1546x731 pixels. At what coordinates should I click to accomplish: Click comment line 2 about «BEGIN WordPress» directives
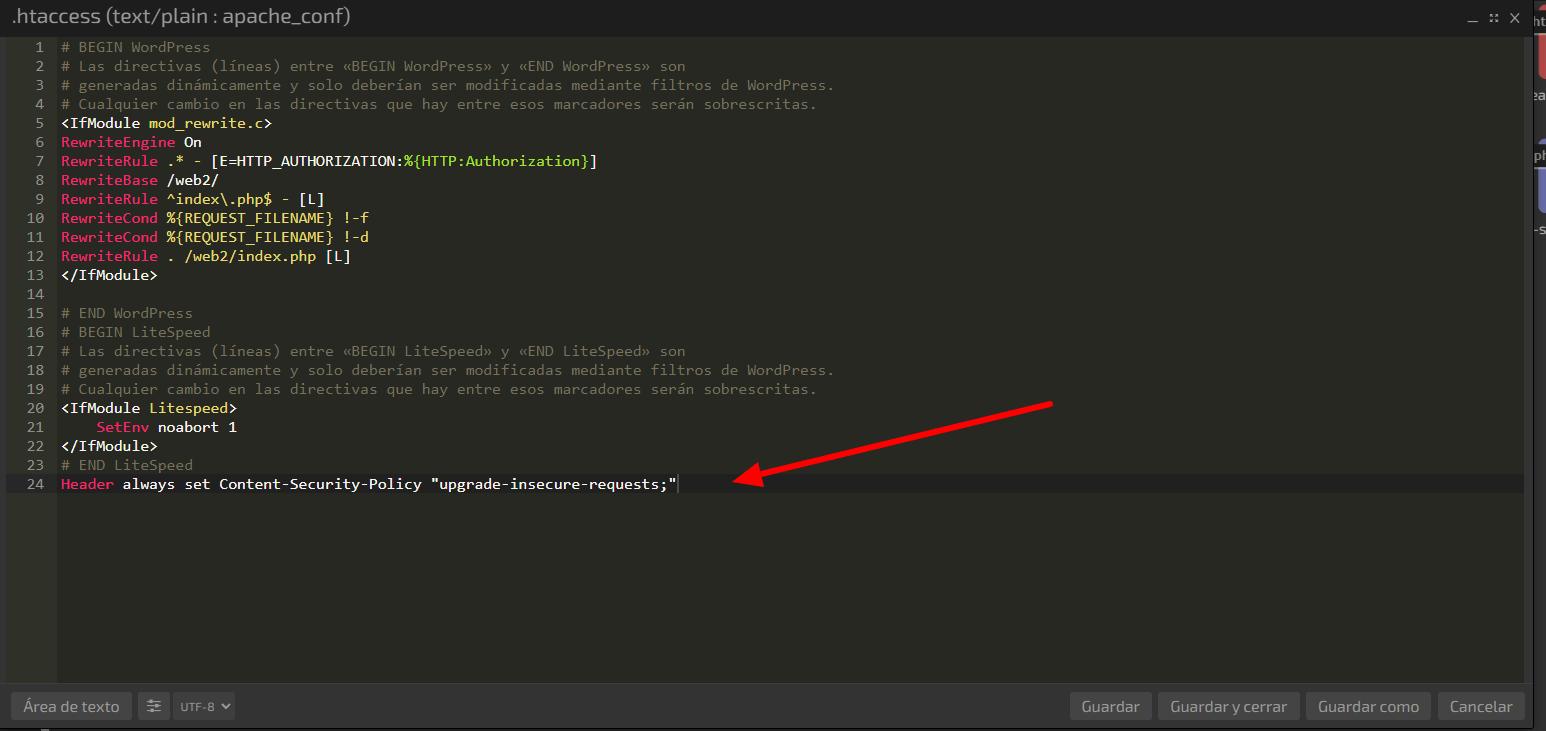click(373, 66)
